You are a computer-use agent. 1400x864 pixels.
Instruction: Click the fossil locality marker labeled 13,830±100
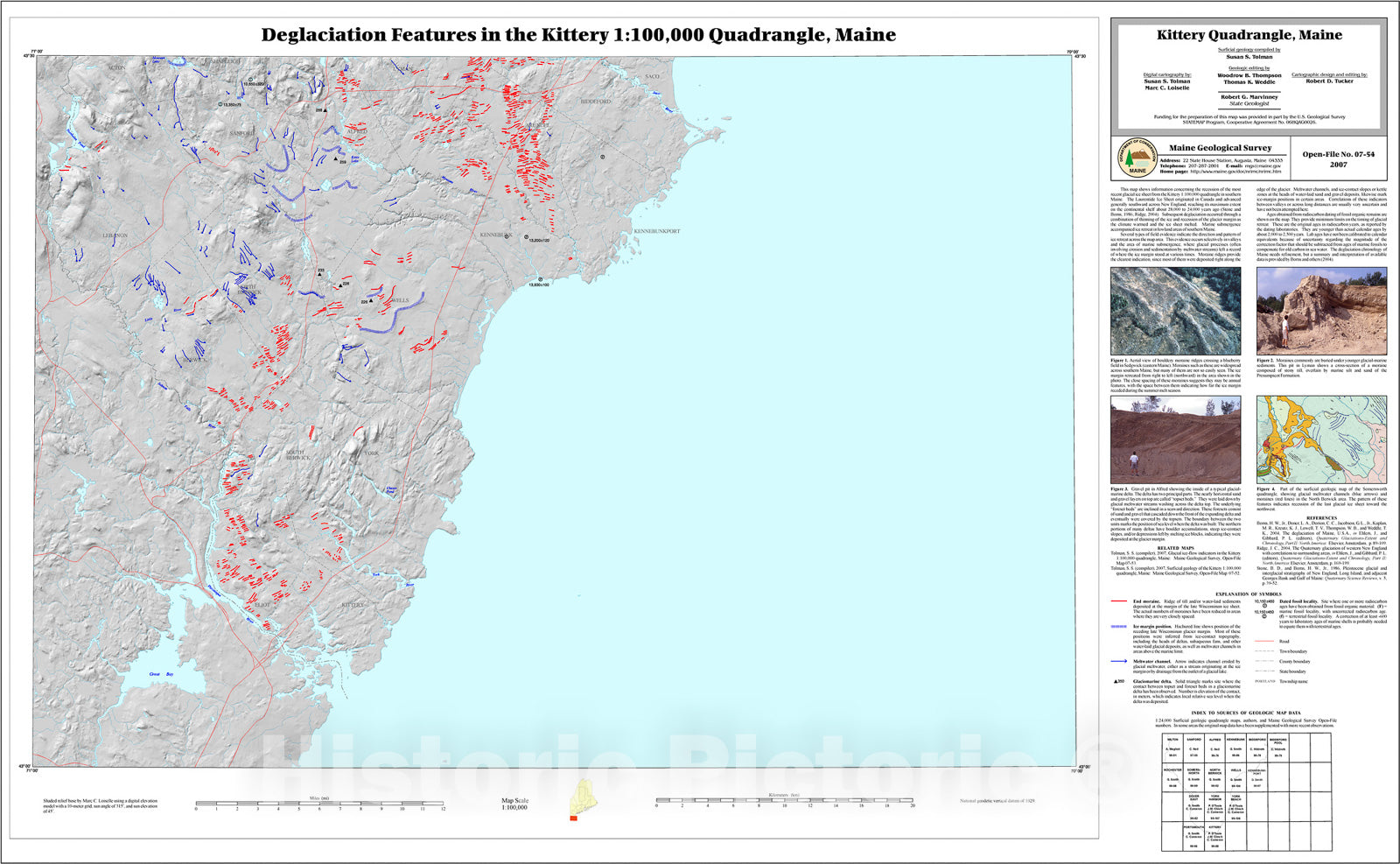540,279
